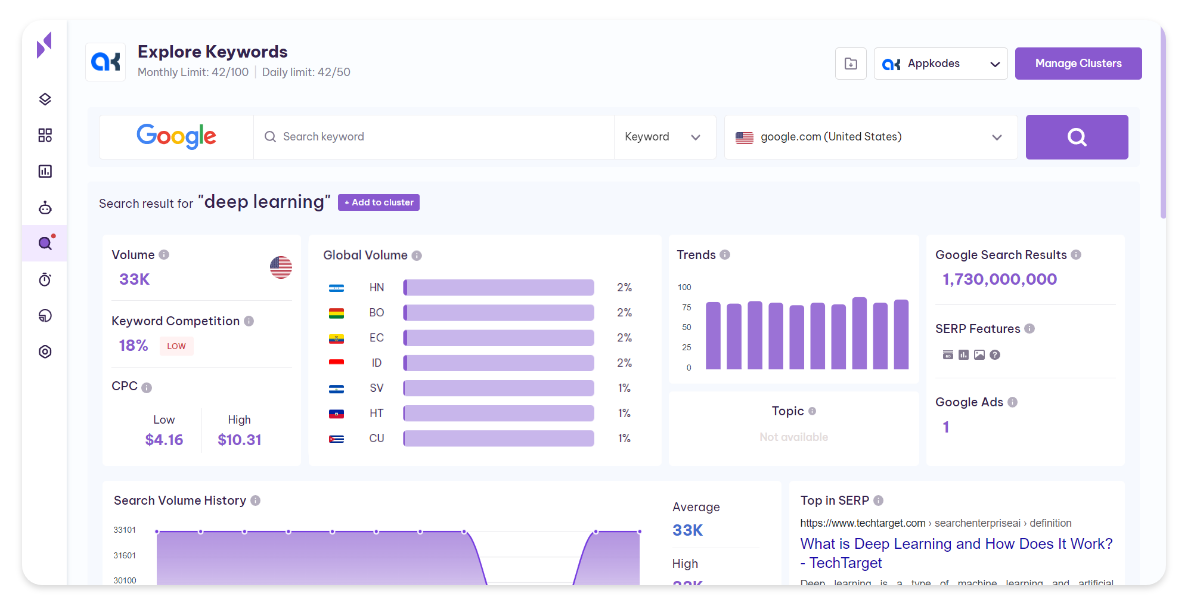This screenshot has height=605, width=1187.
Task: Click the Google Search Results info icon
Action: [x=1076, y=255]
